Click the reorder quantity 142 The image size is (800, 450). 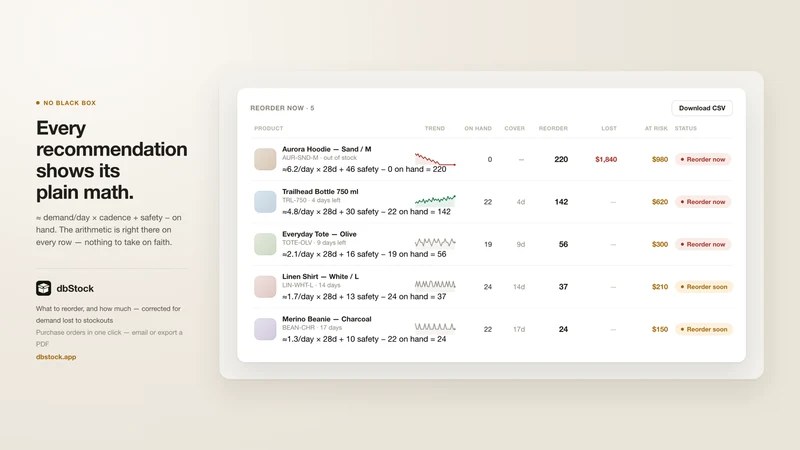[561, 202]
